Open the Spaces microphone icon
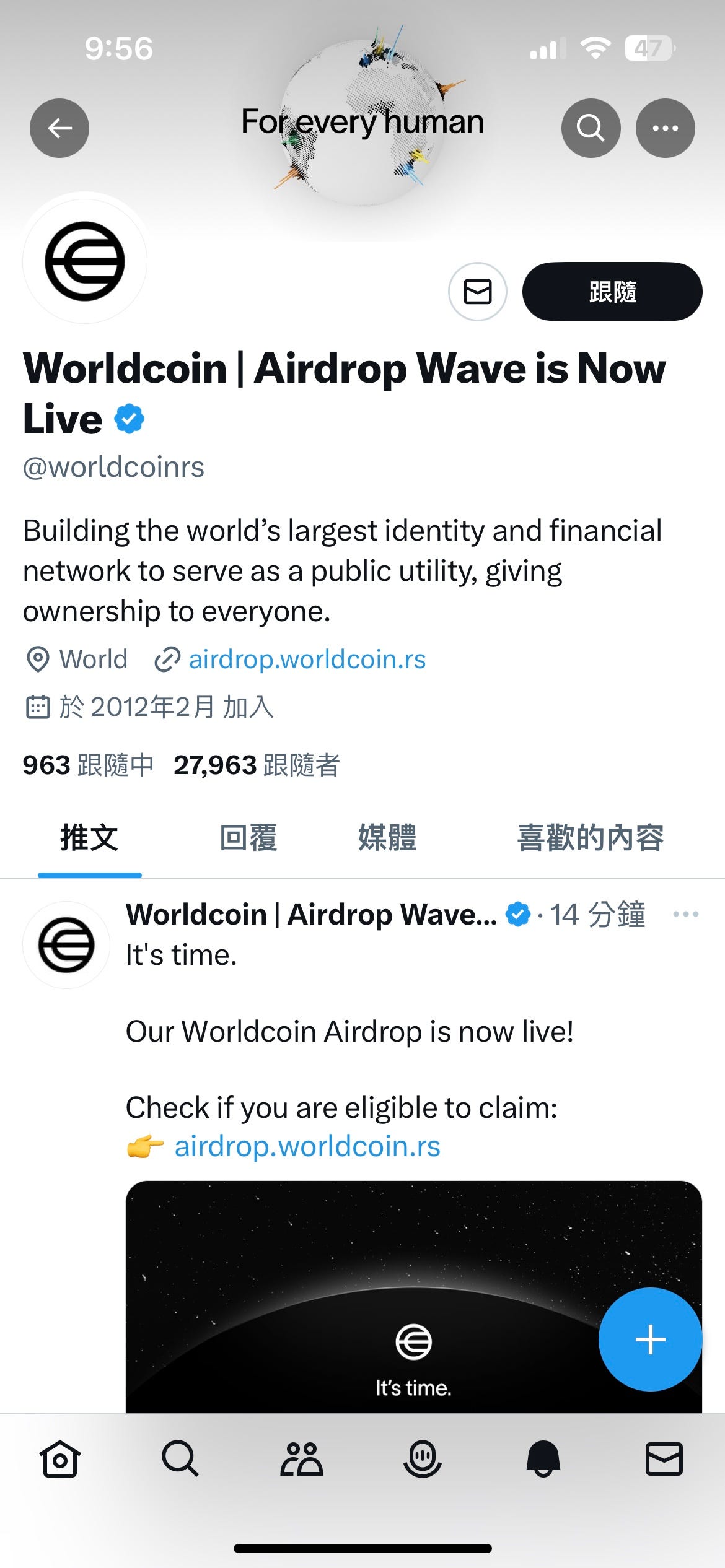Image resolution: width=725 pixels, height=1568 pixels. tap(423, 1460)
